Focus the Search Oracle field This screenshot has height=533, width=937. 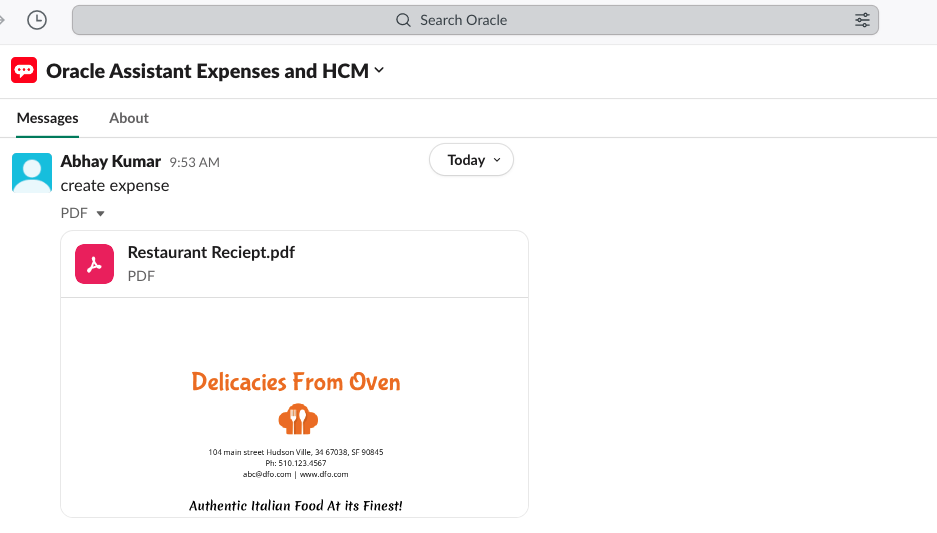tap(475, 20)
